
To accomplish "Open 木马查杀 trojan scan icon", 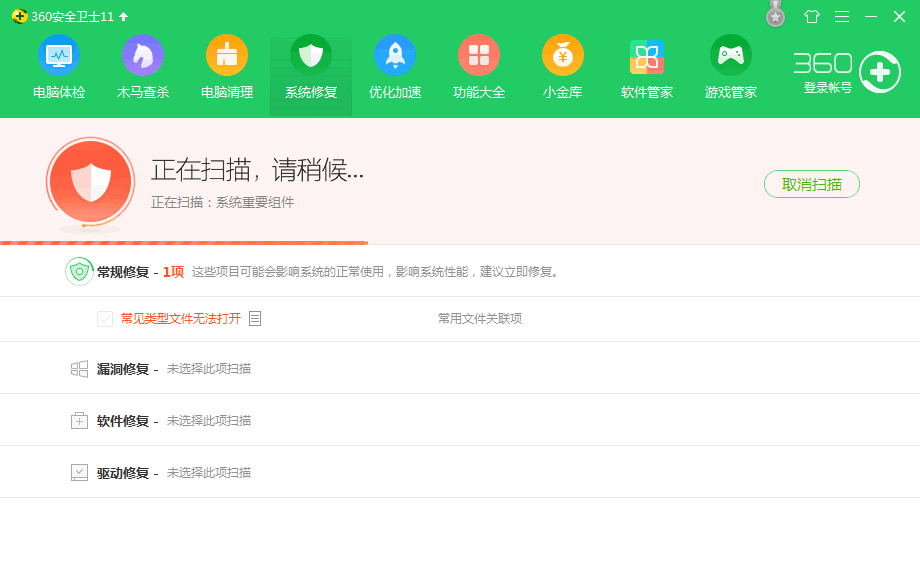I will click(x=143, y=55).
